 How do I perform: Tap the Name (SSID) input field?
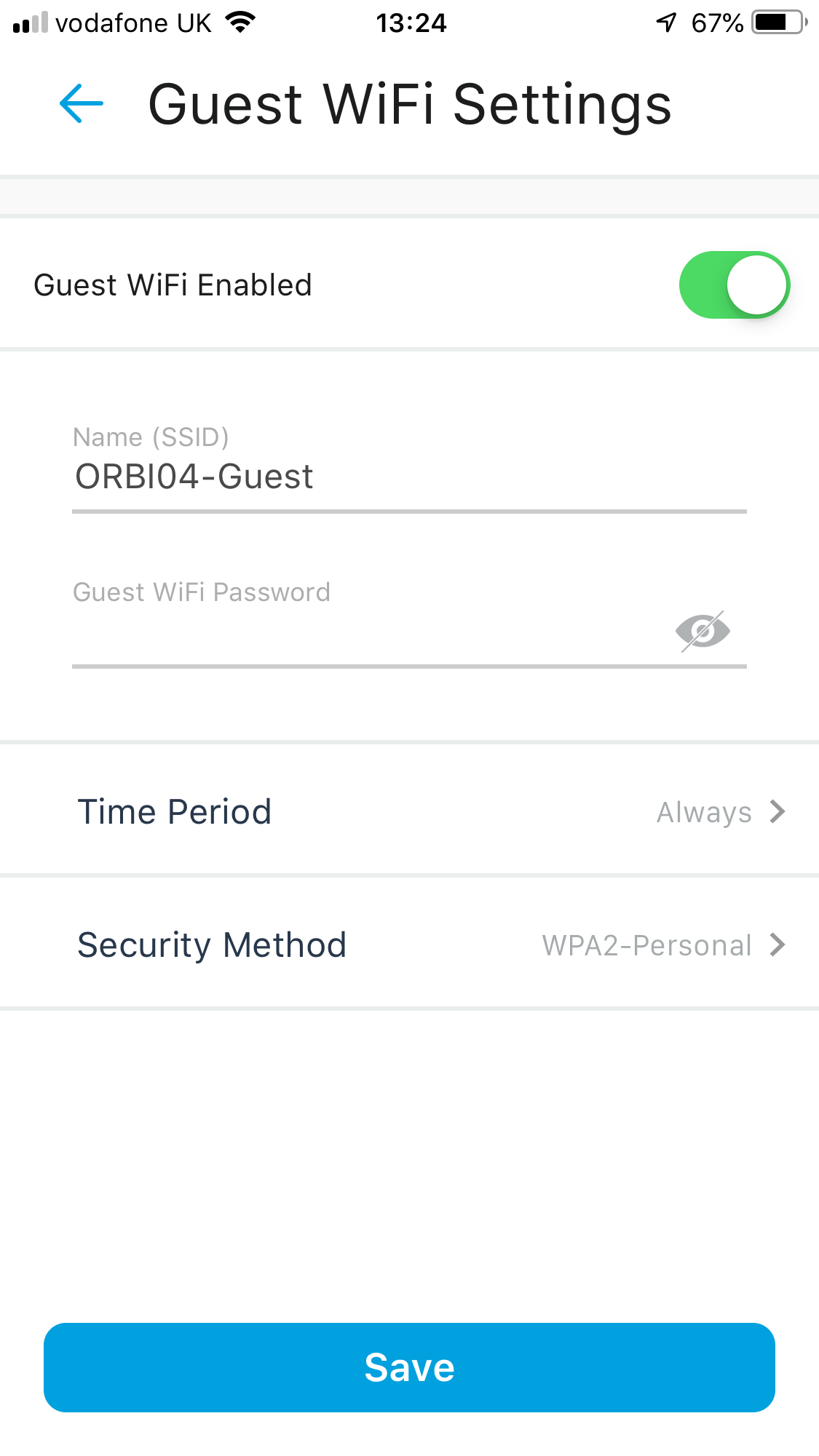tap(408, 477)
